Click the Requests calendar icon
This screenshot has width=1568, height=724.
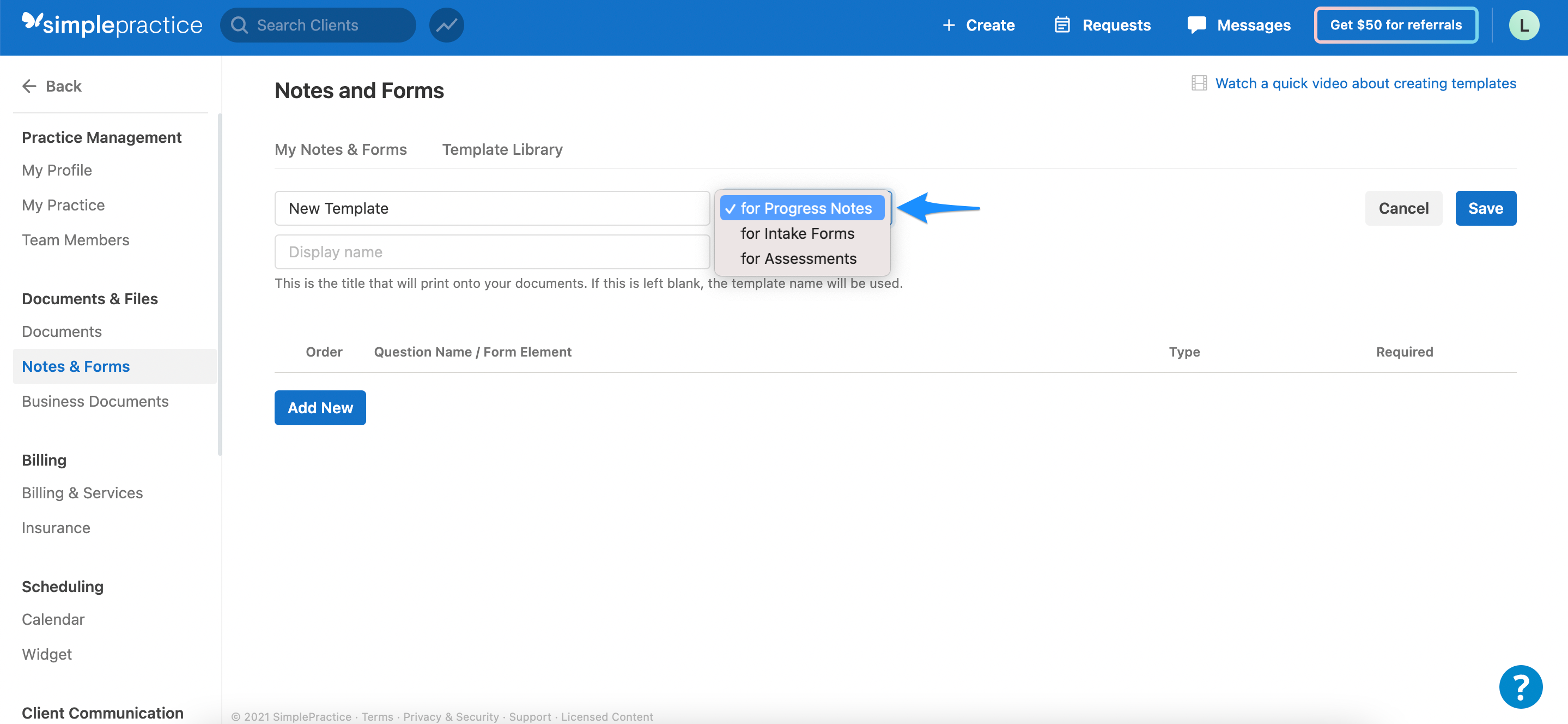click(x=1062, y=25)
